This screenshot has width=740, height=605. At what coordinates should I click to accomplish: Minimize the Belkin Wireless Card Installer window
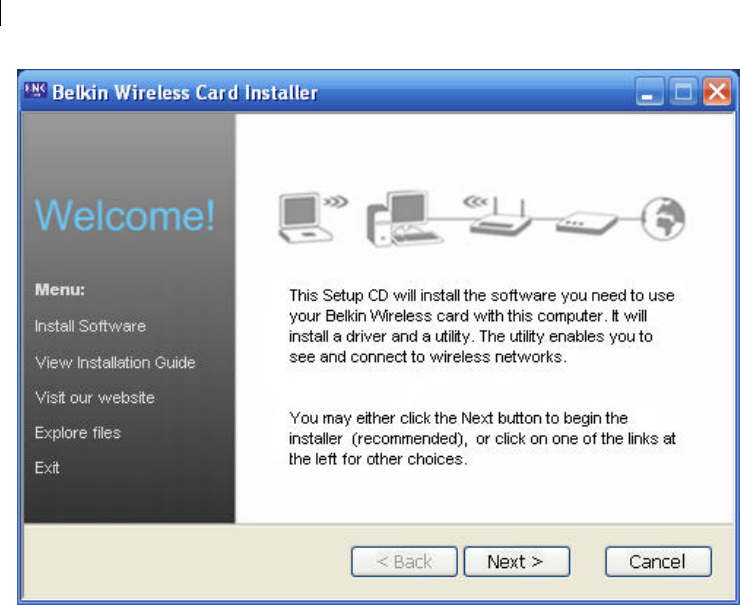click(650, 92)
